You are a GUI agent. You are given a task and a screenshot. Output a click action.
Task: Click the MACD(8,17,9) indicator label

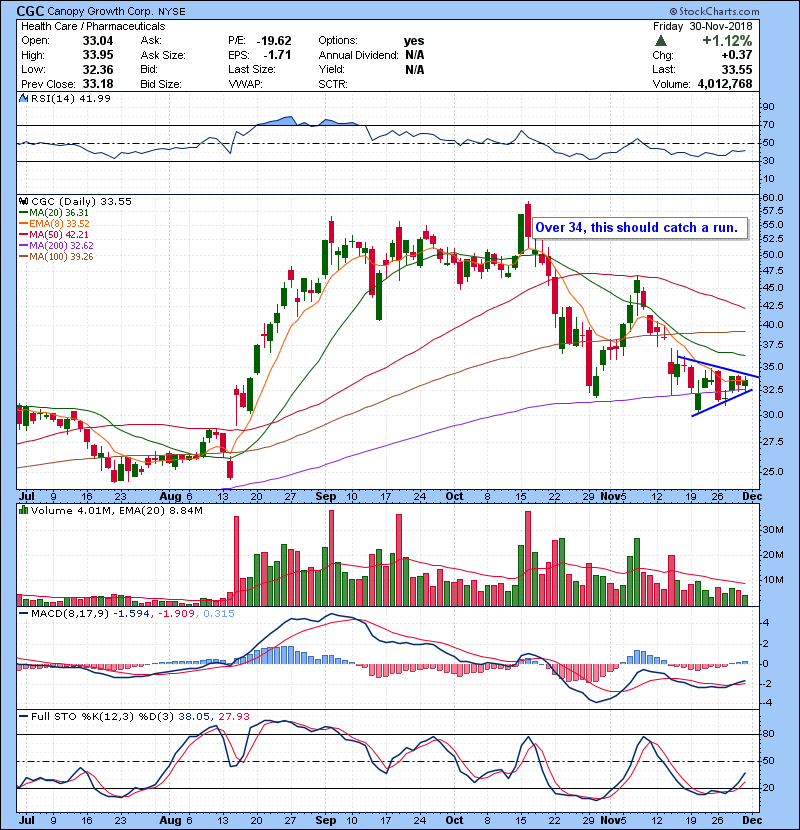(70, 614)
